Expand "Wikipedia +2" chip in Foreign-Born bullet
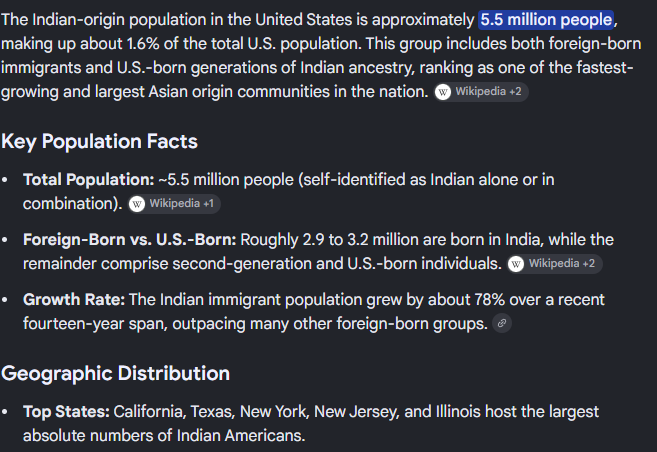This screenshot has width=657, height=452. pos(554,264)
